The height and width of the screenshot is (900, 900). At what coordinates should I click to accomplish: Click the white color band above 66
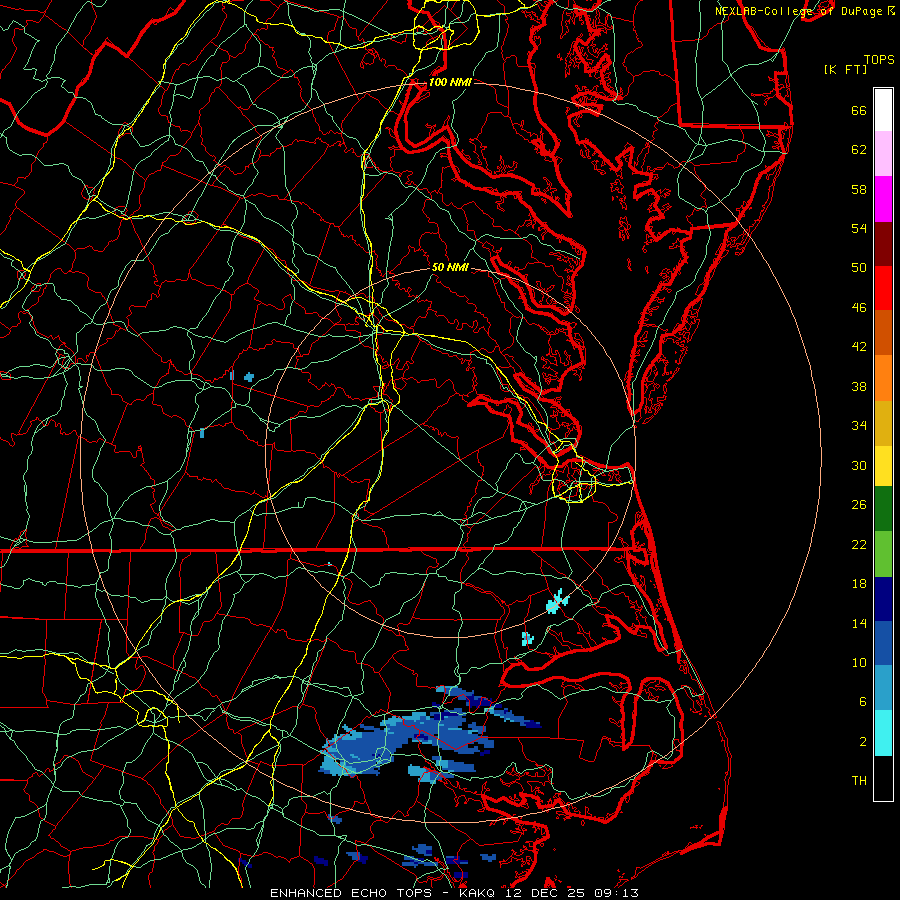pos(883,110)
